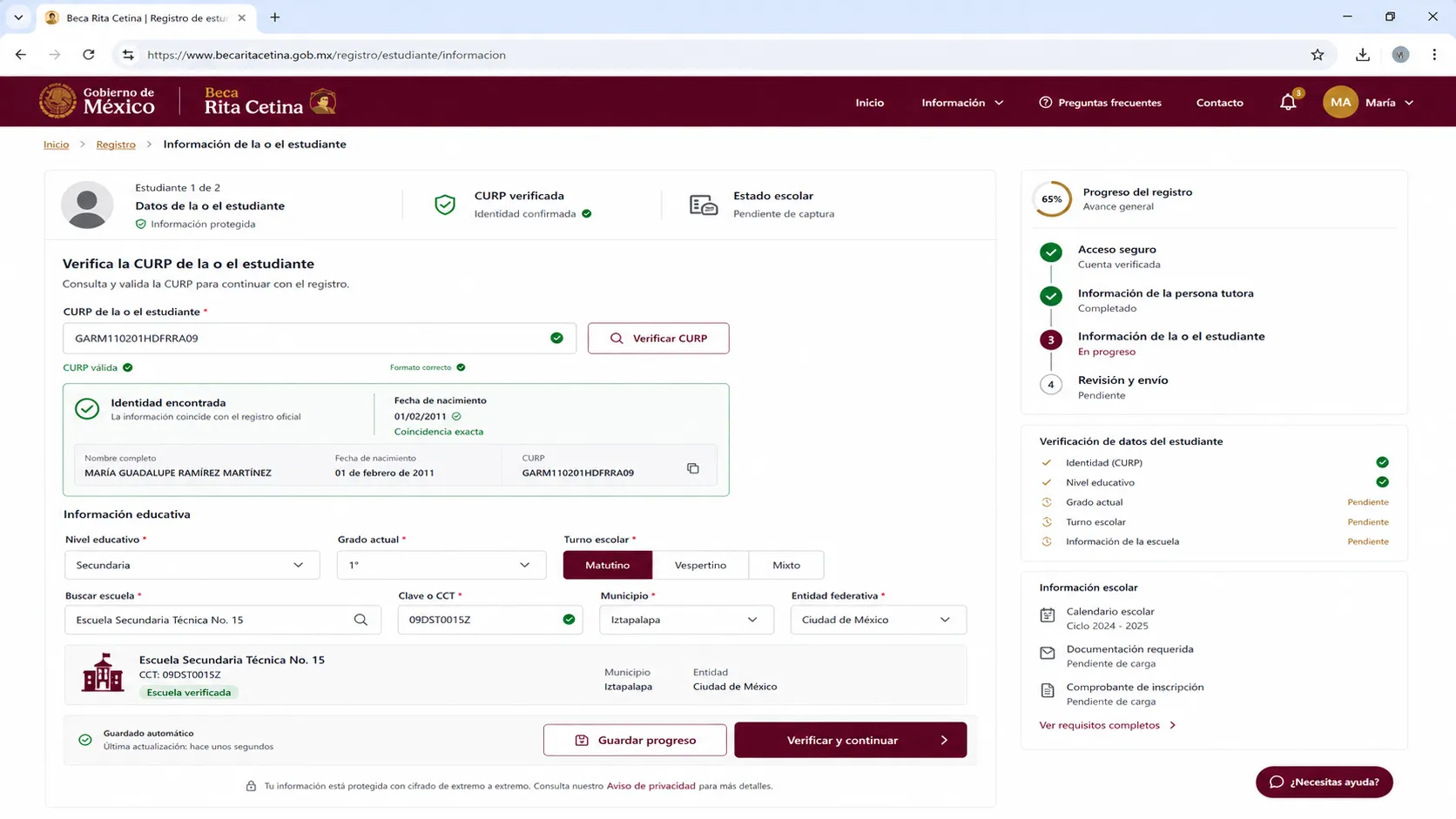Open the browser tab search chevron
This screenshot has height=819, width=1456.
18,17
